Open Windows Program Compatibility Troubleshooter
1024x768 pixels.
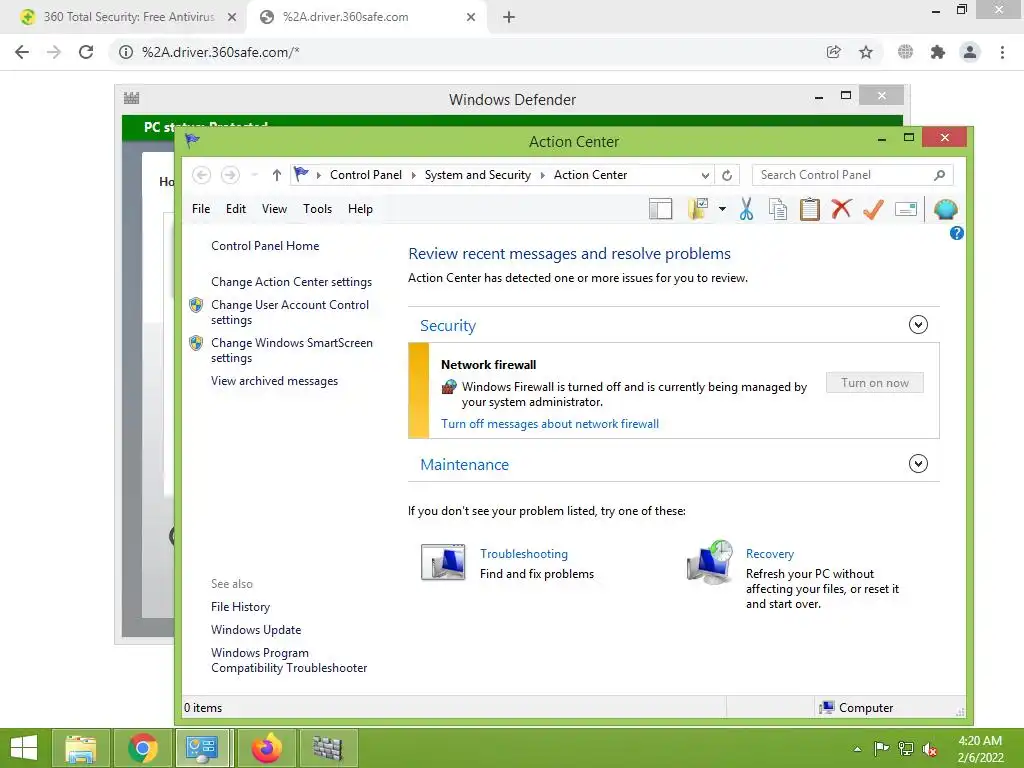(289, 660)
